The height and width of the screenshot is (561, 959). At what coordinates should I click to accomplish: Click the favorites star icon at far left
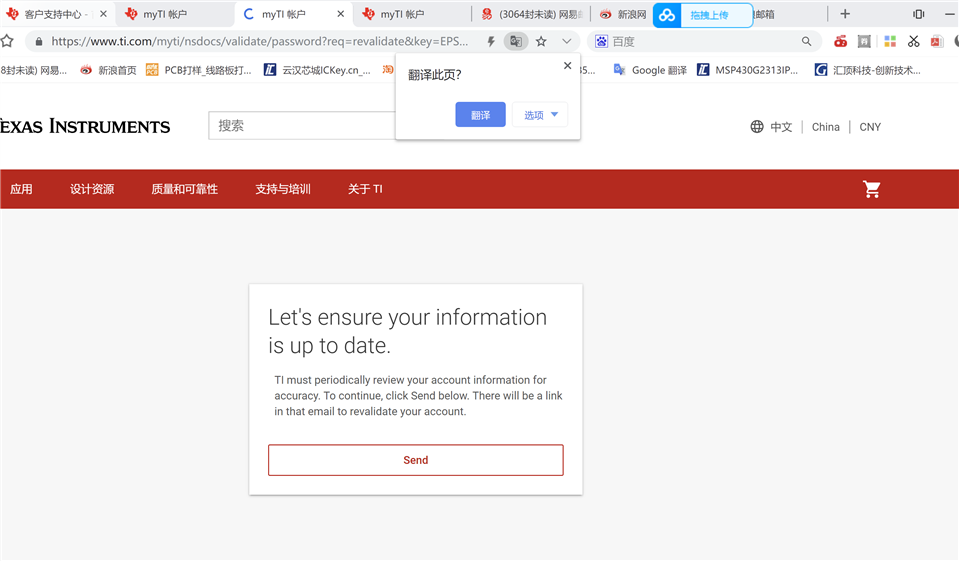7,41
